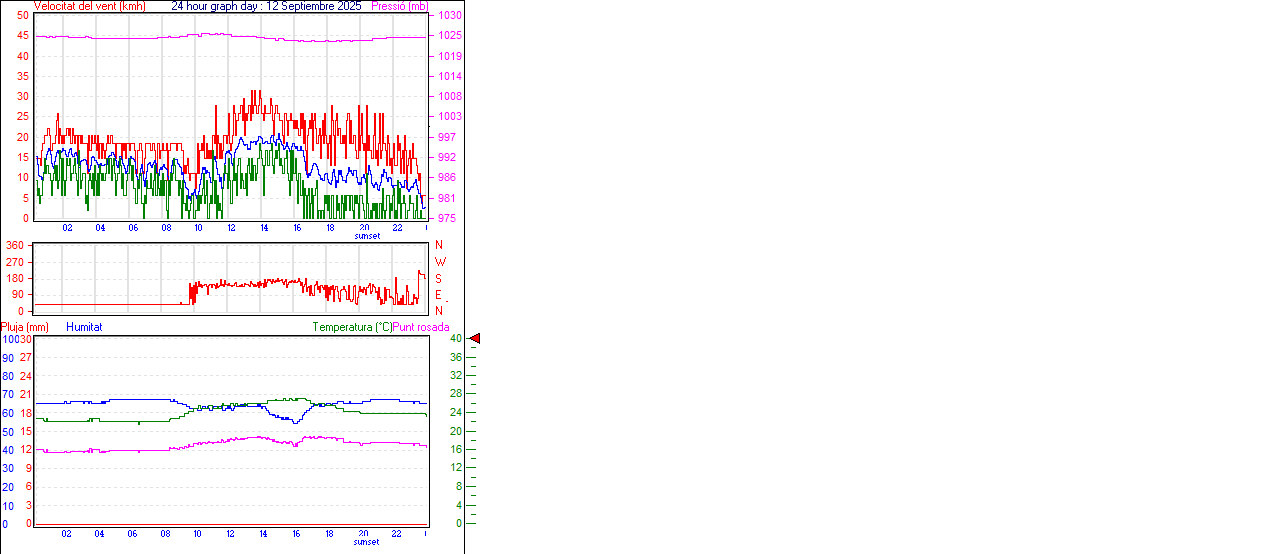Click the 'Velocitat del vent (kmh)' label
Image resolution: width=1280 pixels, height=554 pixels.
click(x=89, y=6)
